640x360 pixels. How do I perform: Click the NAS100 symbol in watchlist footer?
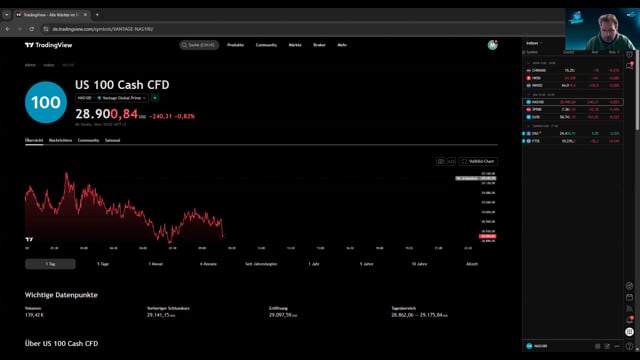tap(537, 346)
